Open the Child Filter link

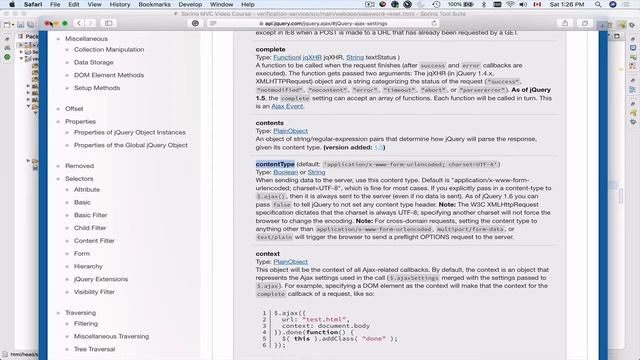tap(90, 228)
